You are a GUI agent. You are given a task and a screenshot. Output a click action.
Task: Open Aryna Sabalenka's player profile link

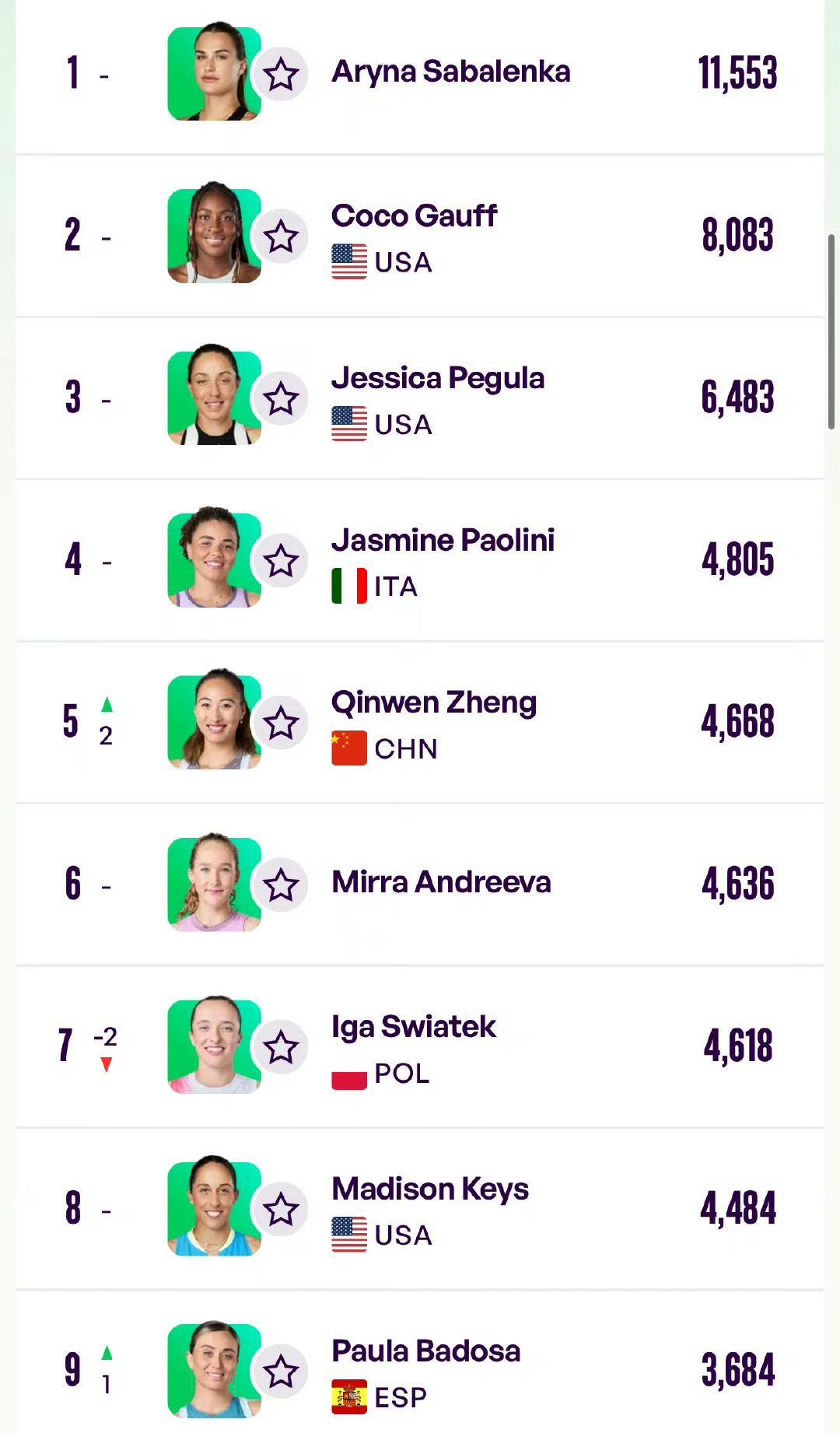point(451,72)
